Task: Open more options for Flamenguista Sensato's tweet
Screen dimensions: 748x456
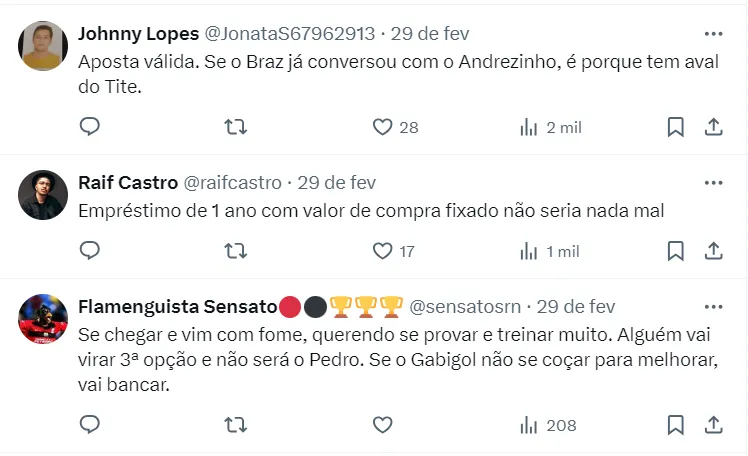Action: click(x=713, y=306)
